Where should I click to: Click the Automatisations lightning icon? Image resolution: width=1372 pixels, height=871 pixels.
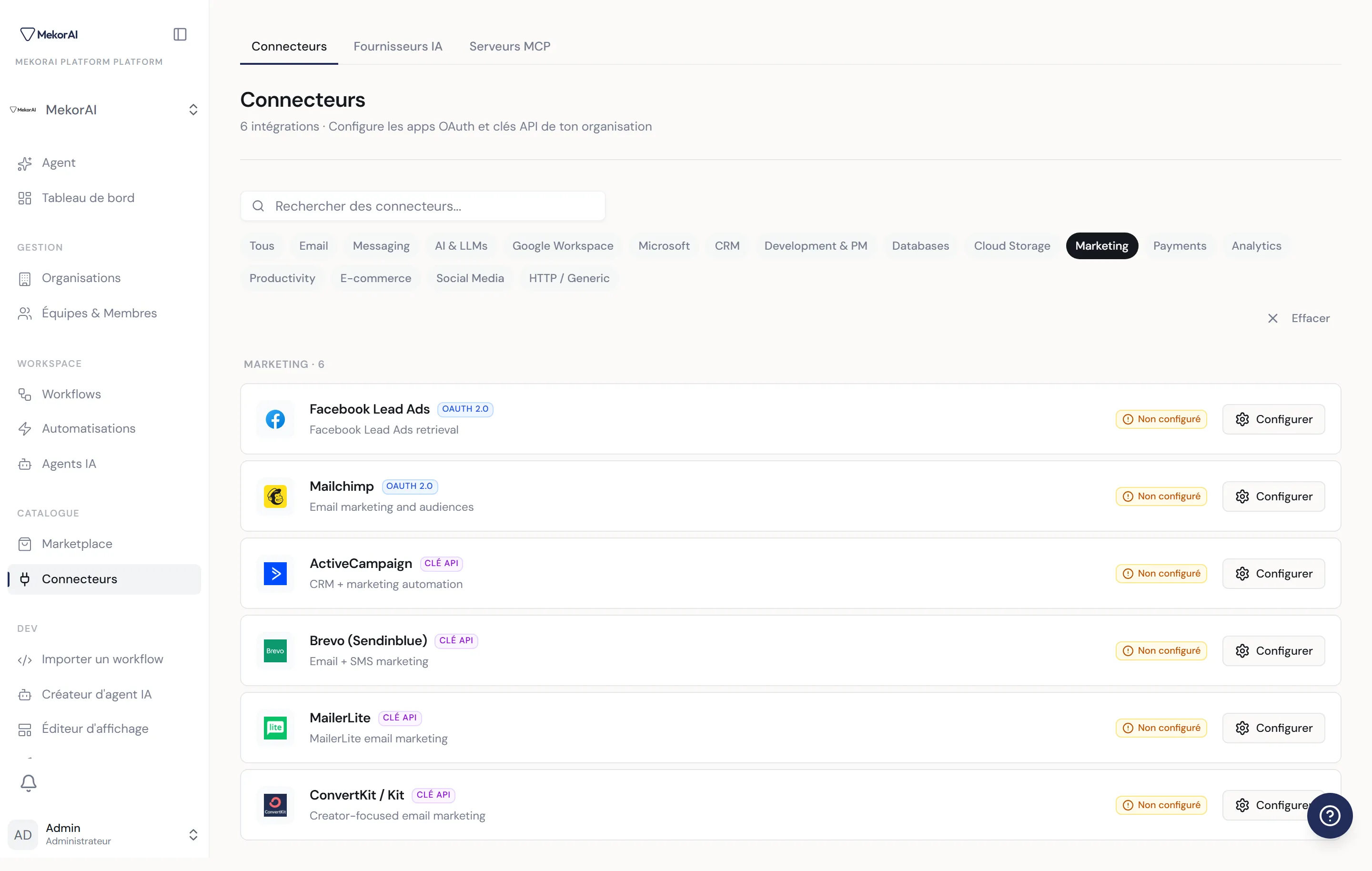pos(24,429)
